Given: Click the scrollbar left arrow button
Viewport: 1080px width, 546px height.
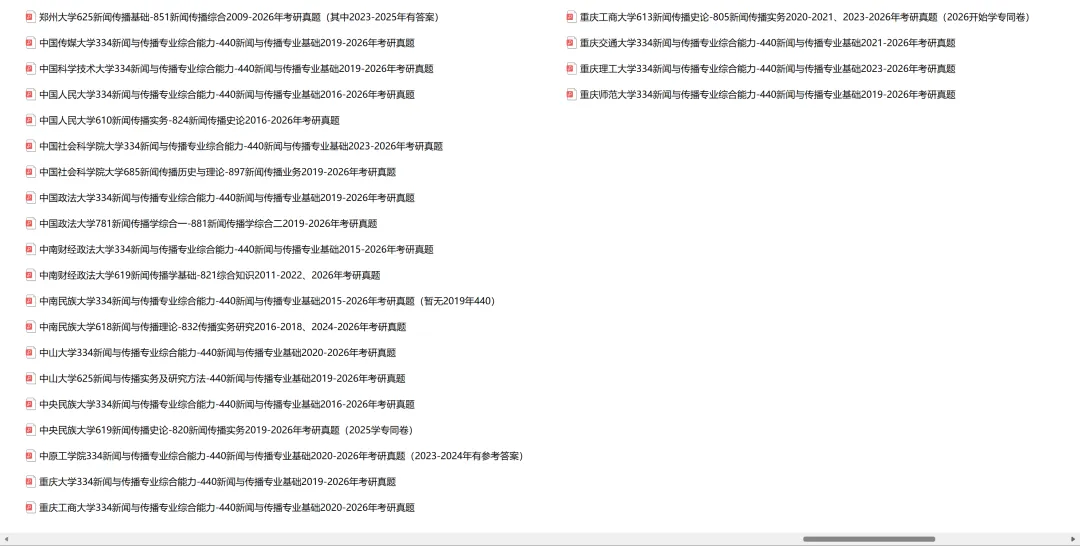Looking at the screenshot, I should (x=6, y=539).
